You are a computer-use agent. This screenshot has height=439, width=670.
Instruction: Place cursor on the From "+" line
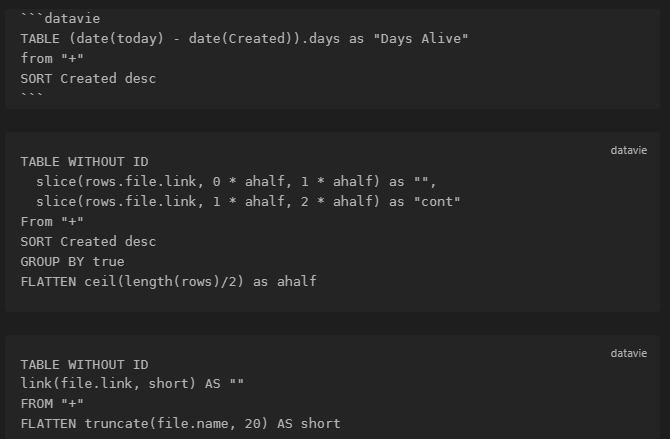coord(52,221)
